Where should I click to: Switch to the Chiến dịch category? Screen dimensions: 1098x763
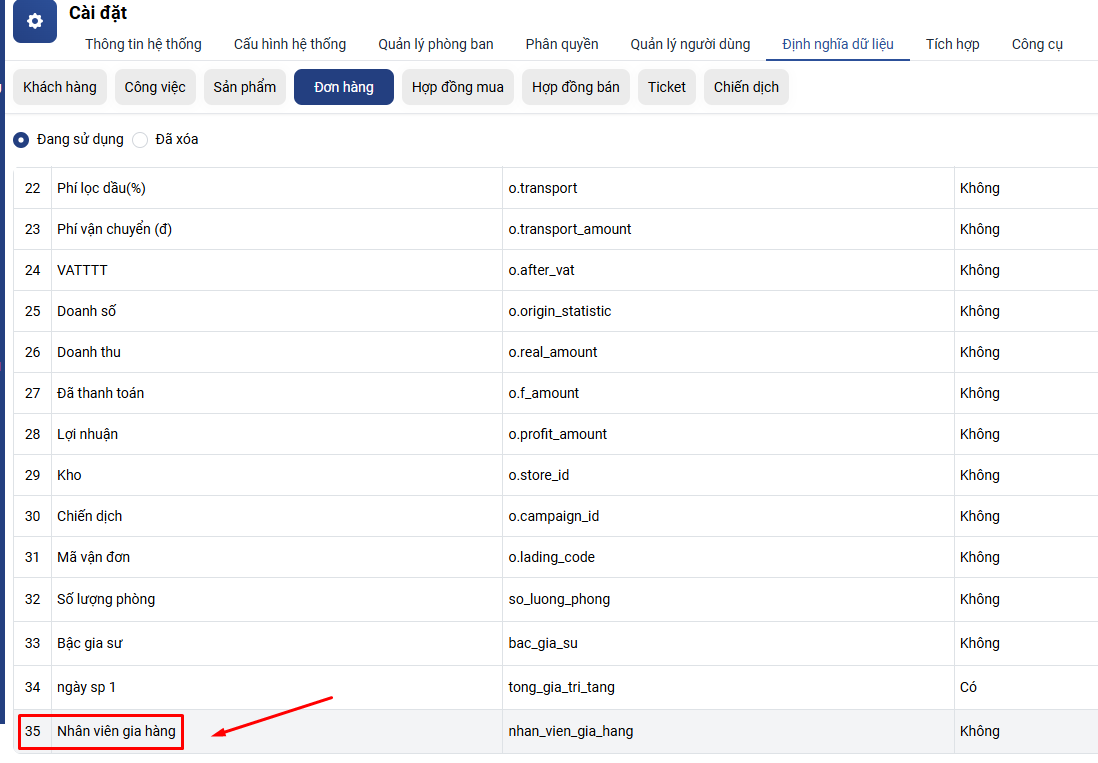click(746, 87)
